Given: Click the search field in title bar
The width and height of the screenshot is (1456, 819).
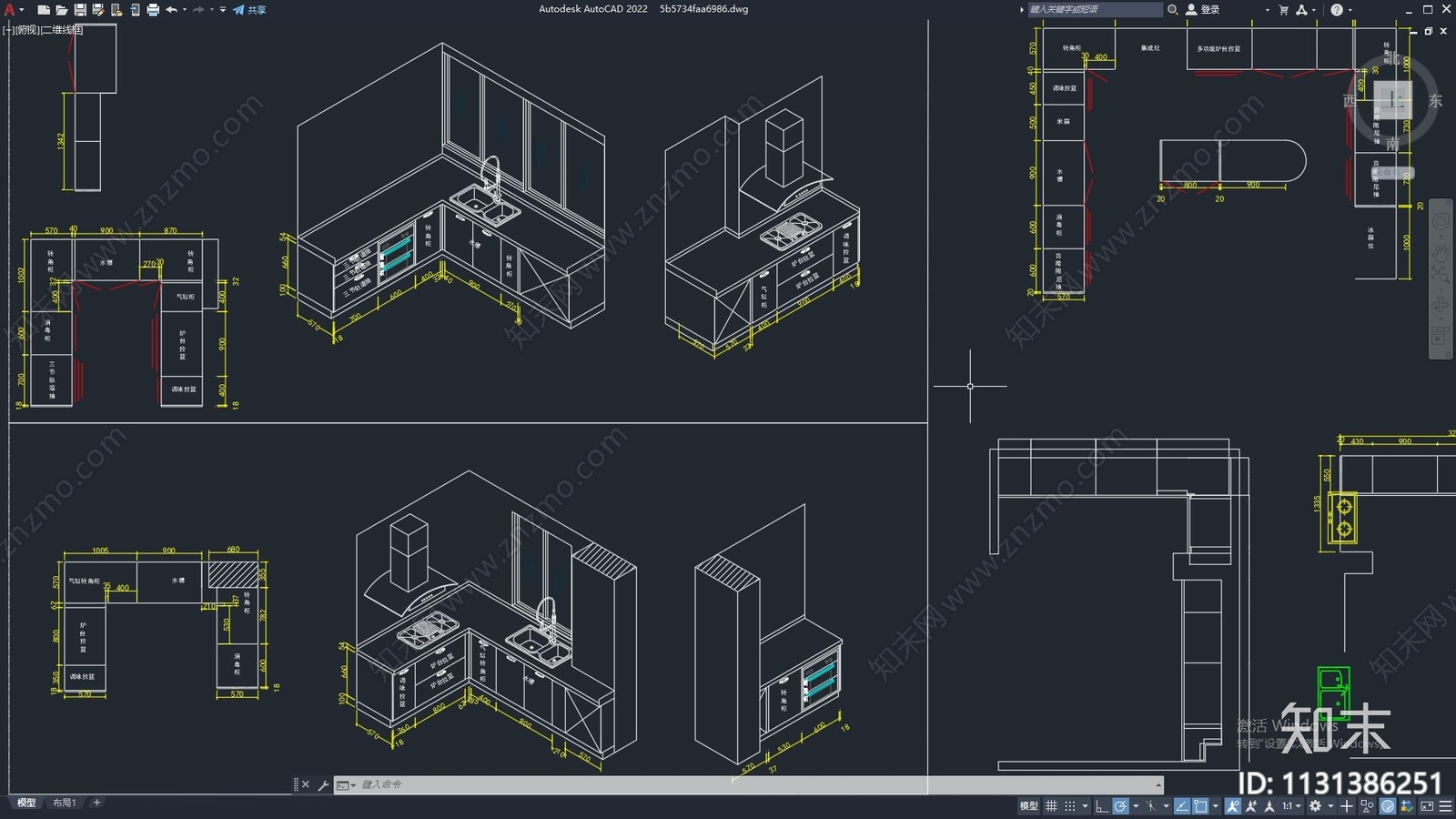Looking at the screenshot, I should (1095, 9).
